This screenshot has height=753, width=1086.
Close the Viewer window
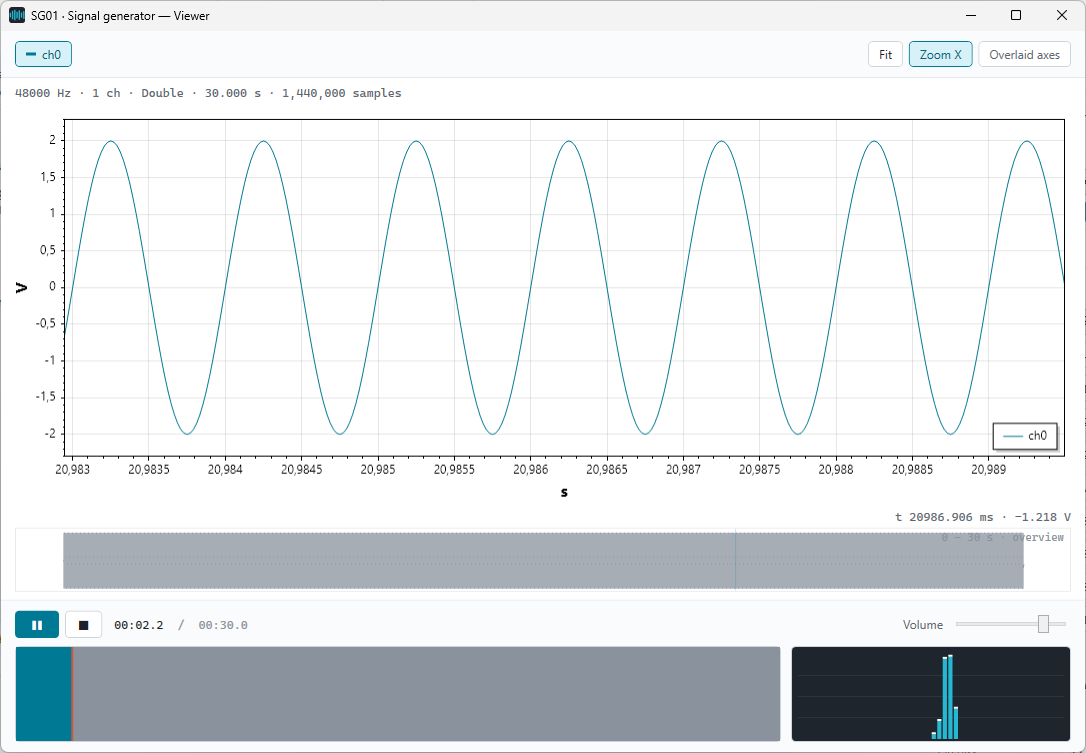[1062, 15]
